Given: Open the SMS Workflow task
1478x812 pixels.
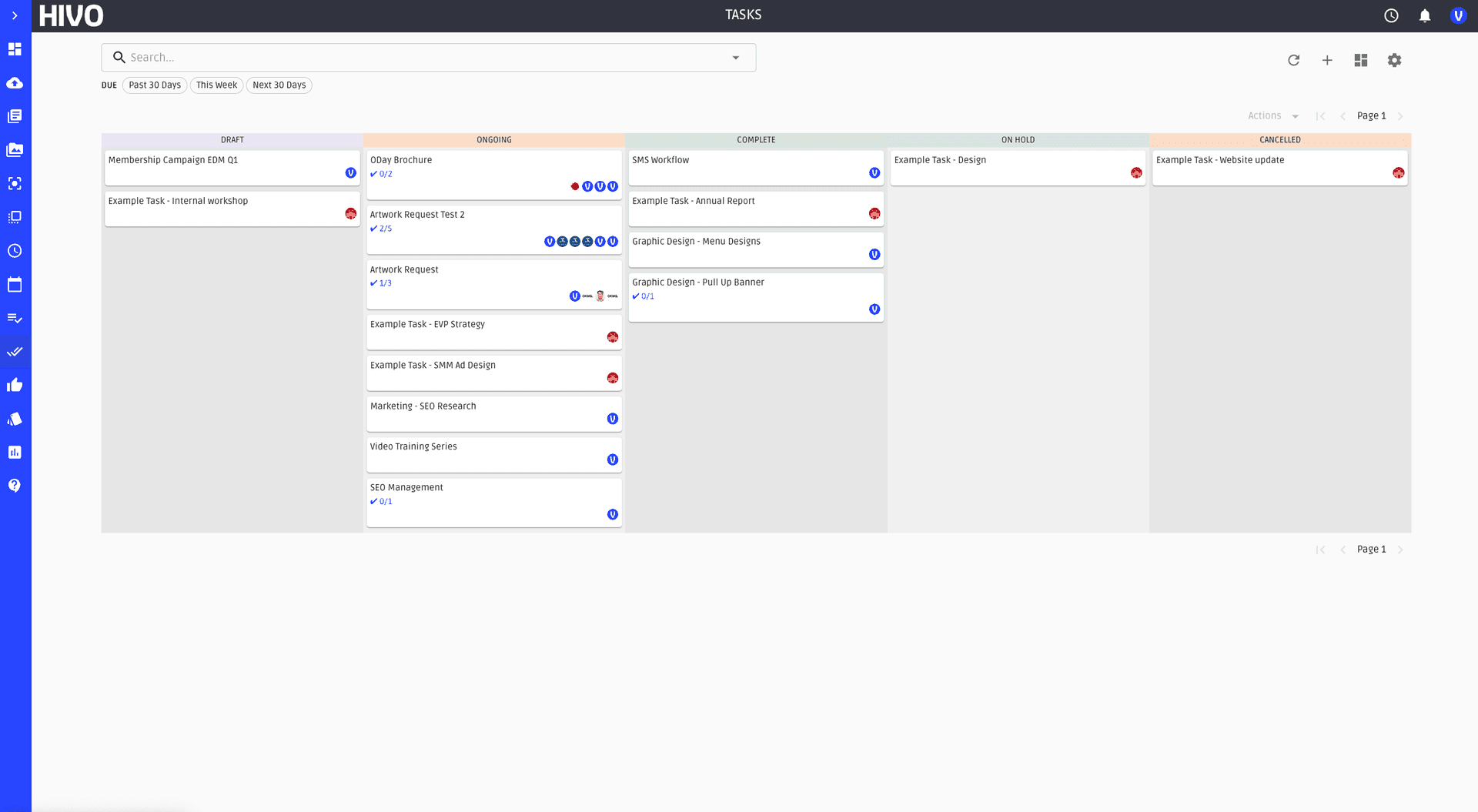Looking at the screenshot, I should pos(756,168).
